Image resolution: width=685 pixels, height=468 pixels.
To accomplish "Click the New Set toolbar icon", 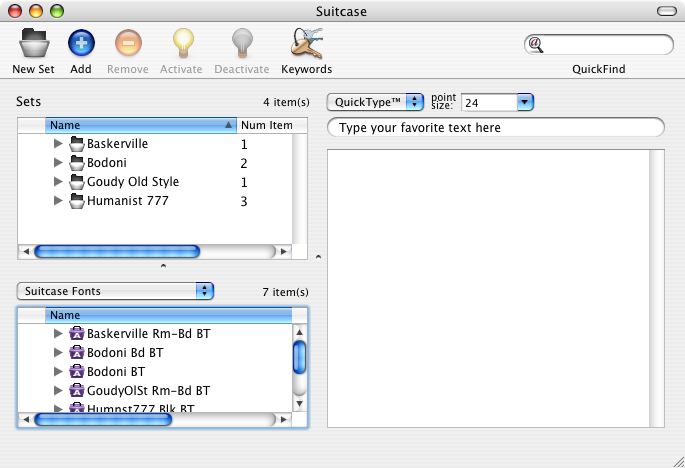I will (x=34, y=43).
